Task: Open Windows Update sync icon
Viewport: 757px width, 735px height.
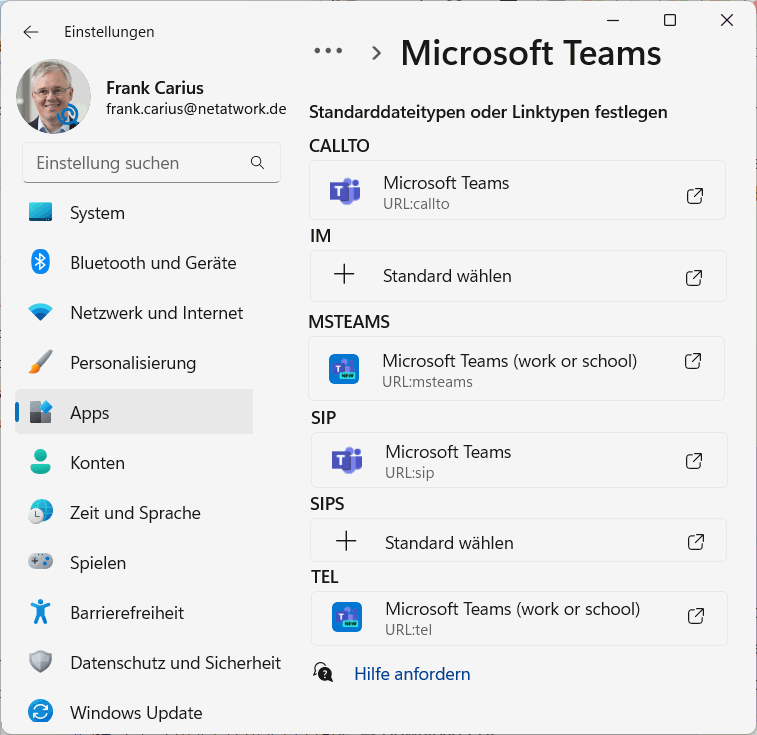Action: click(x=41, y=711)
